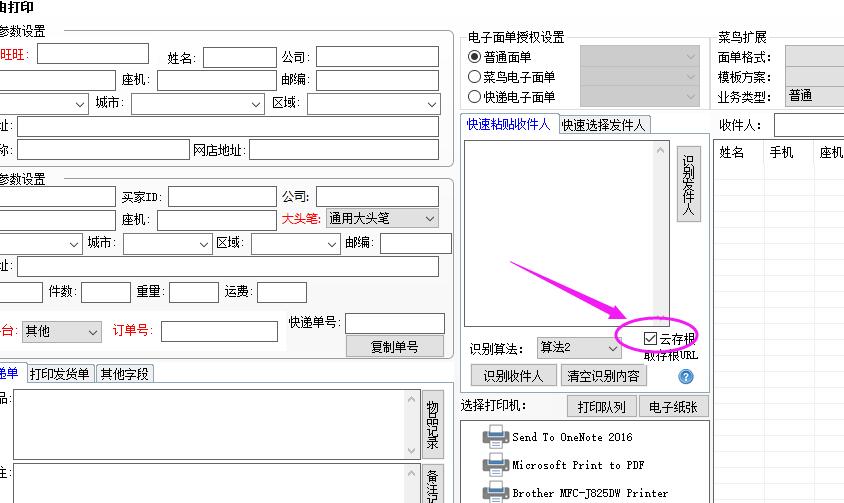Open the 大头笔 通用大头笔 dropdown
Image resolution: width=844 pixels, height=503 pixels.
(x=382, y=218)
